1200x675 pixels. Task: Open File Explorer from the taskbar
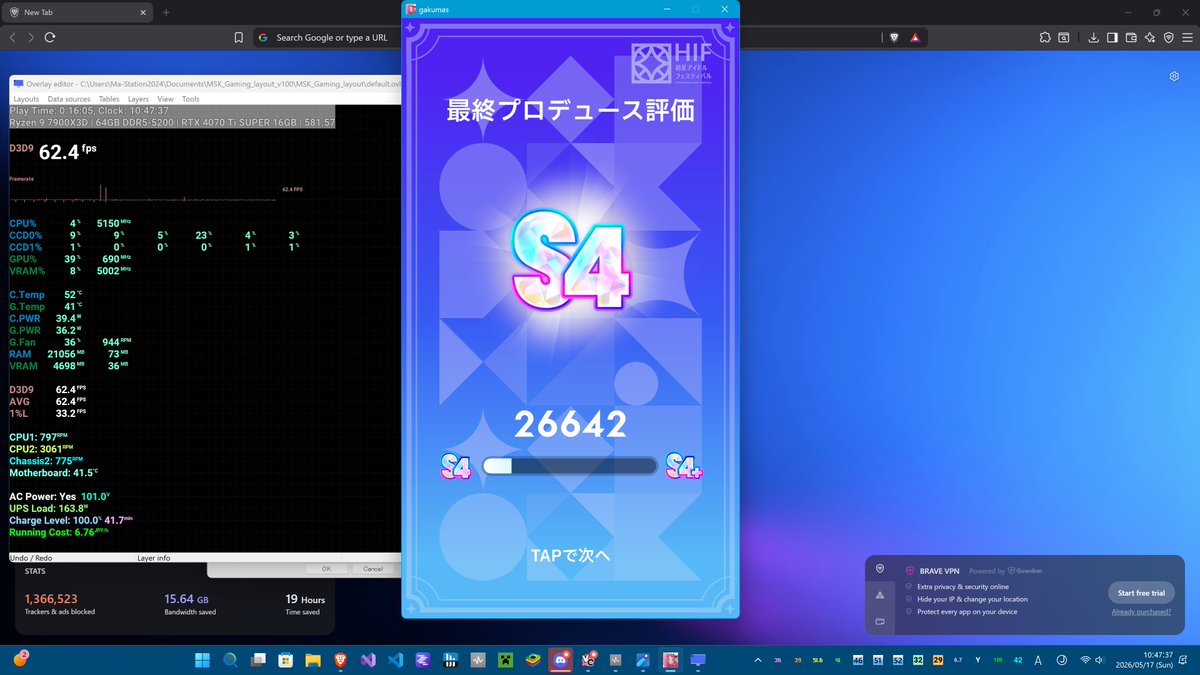click(312, 660)
